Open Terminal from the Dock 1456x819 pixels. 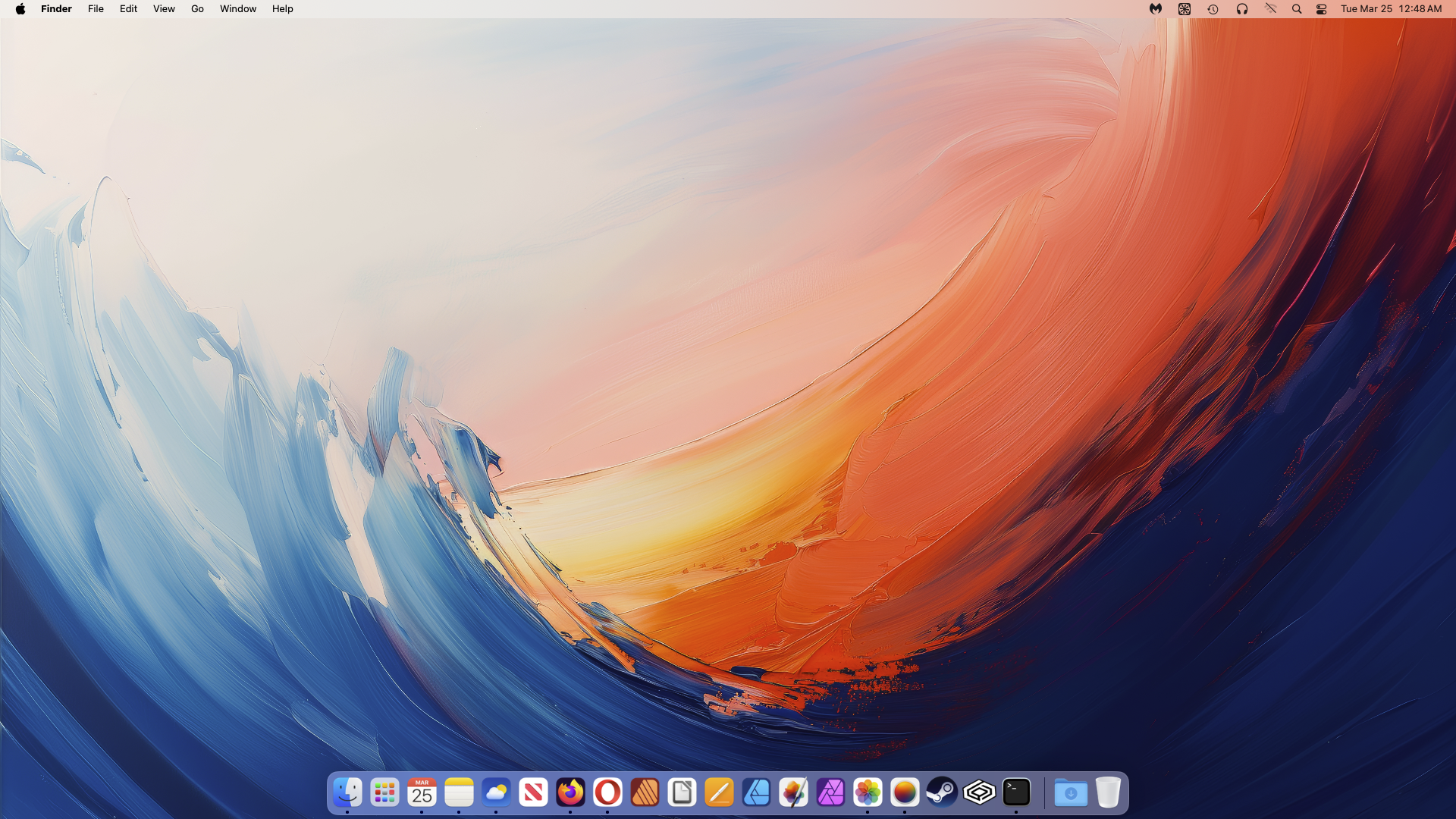[x=1016, y=793]
